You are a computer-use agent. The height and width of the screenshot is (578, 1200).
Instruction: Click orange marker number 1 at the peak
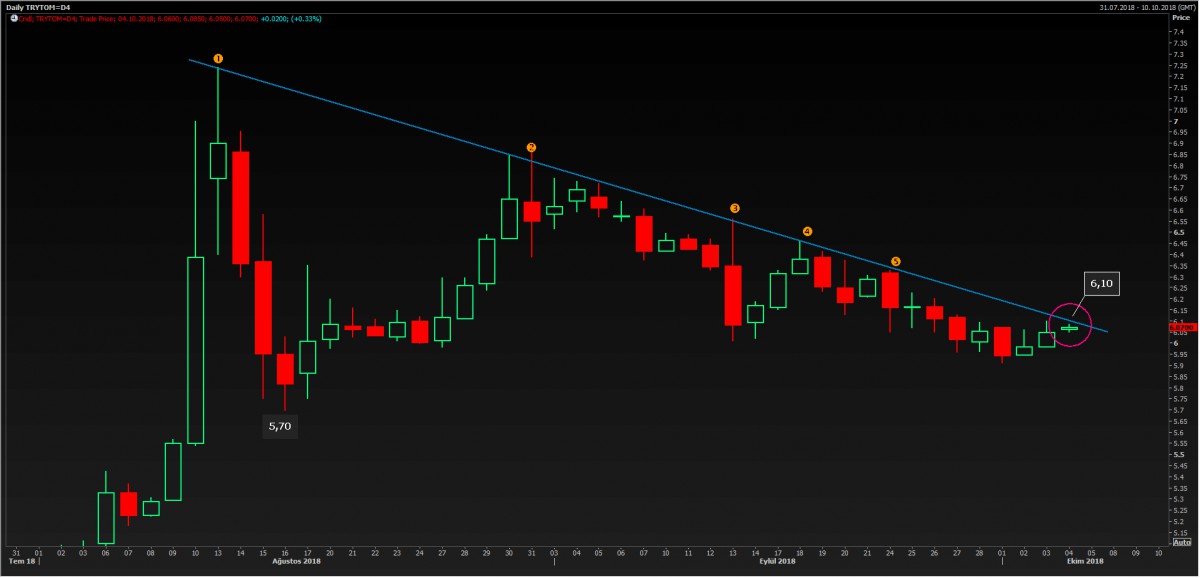[x=218, y=59]
